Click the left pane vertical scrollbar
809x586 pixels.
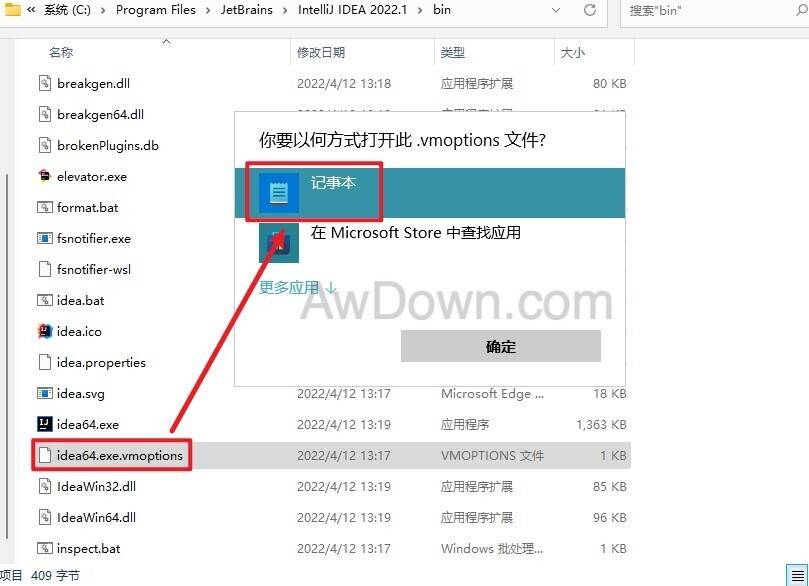pos(6,300)
